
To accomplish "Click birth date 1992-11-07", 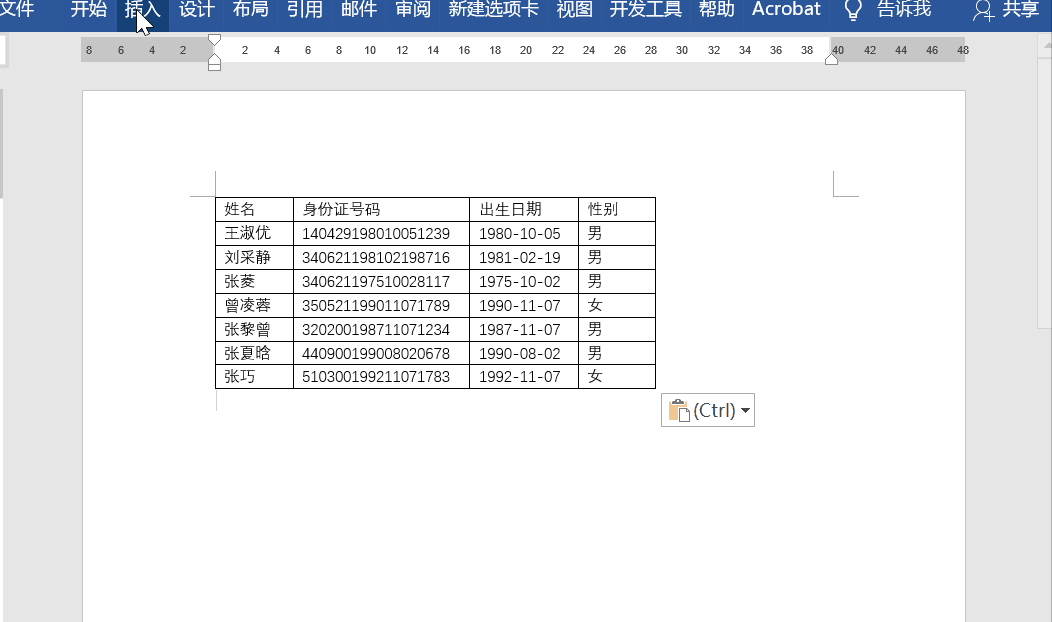I will pos(519,376).
